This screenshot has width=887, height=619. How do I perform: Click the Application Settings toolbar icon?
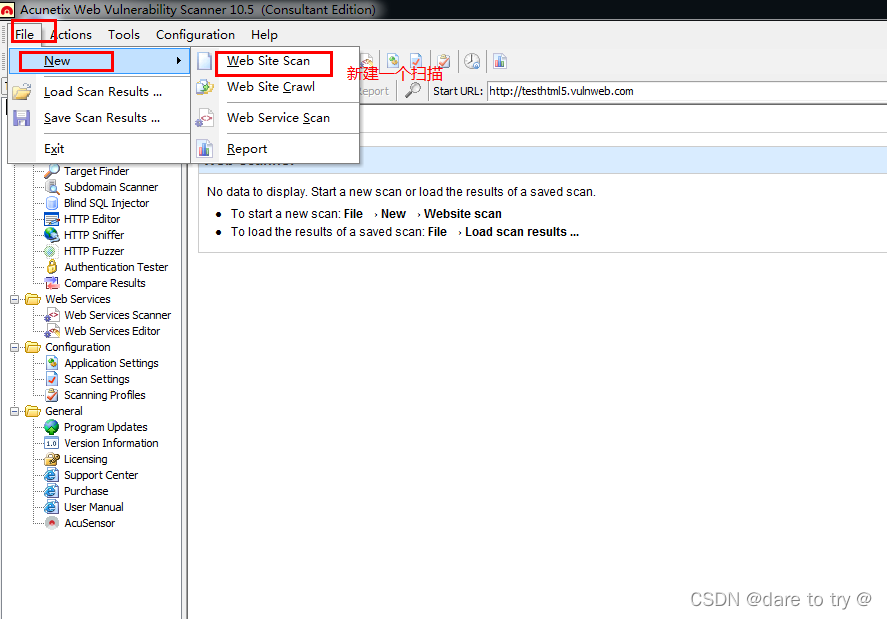393,61
